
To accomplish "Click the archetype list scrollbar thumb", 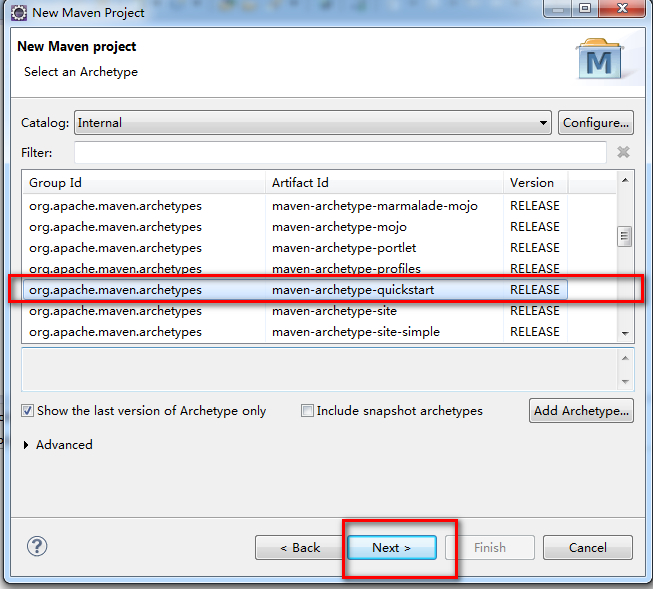I will tap(624, 236).
